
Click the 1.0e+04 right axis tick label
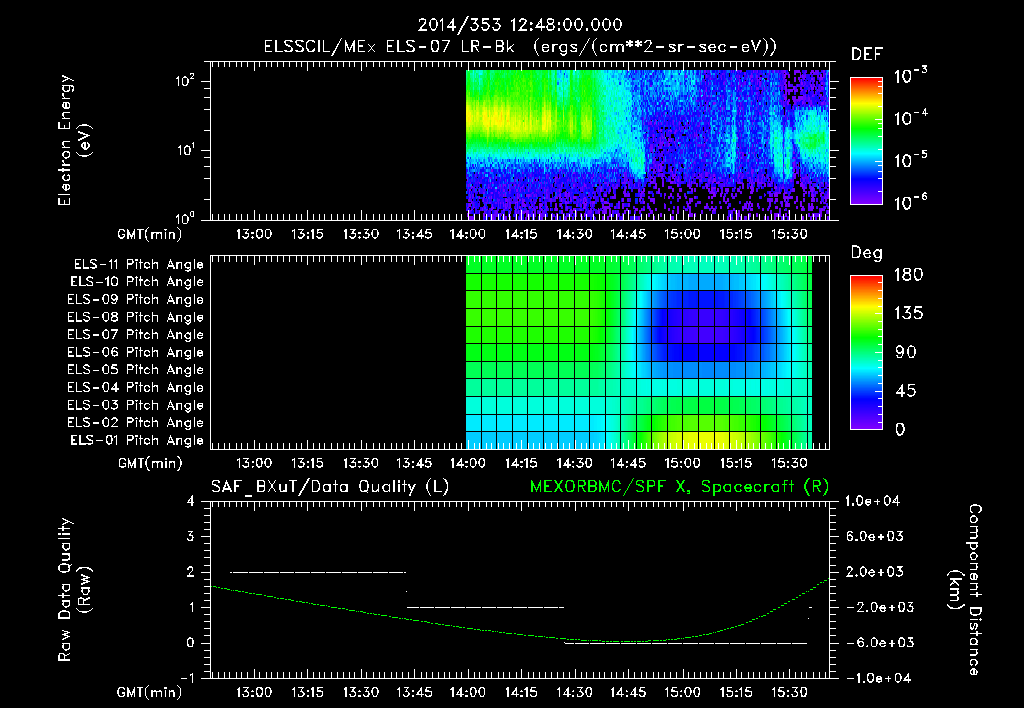pyautogui.click(x=872, y=502)
